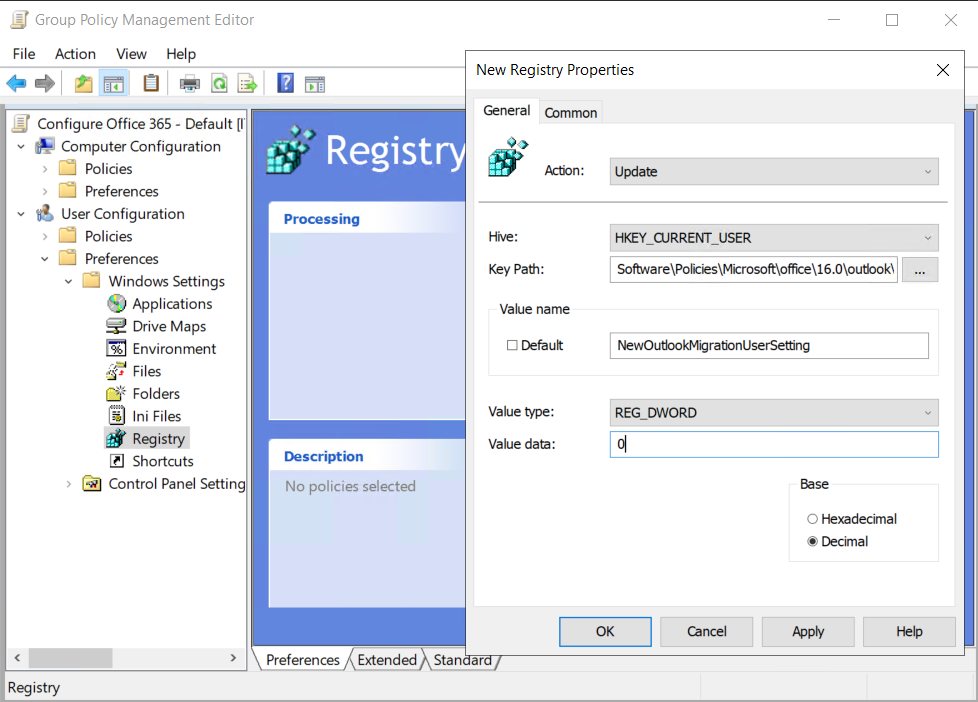The image size is (978, 702).
Task: Open the Shortcuts preference item
Action: tap(150, 461)
